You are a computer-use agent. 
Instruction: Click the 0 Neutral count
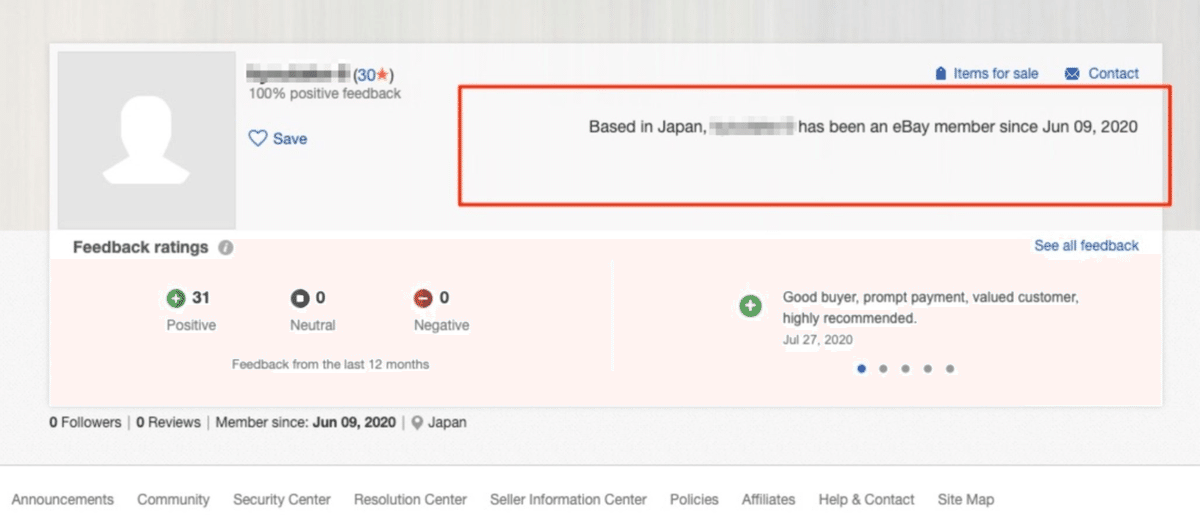point(320,298)
